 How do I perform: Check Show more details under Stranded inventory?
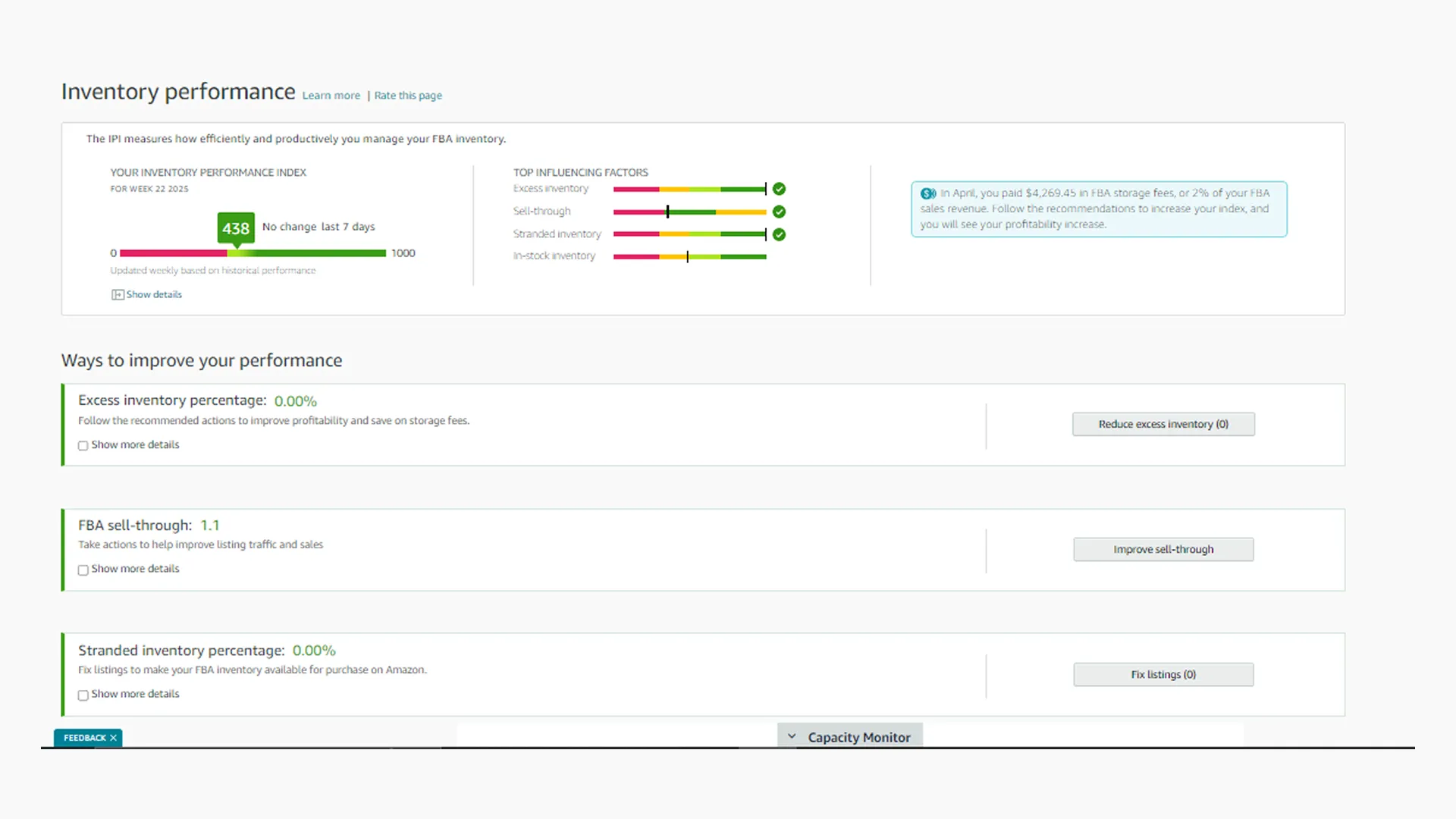[83, 695]
